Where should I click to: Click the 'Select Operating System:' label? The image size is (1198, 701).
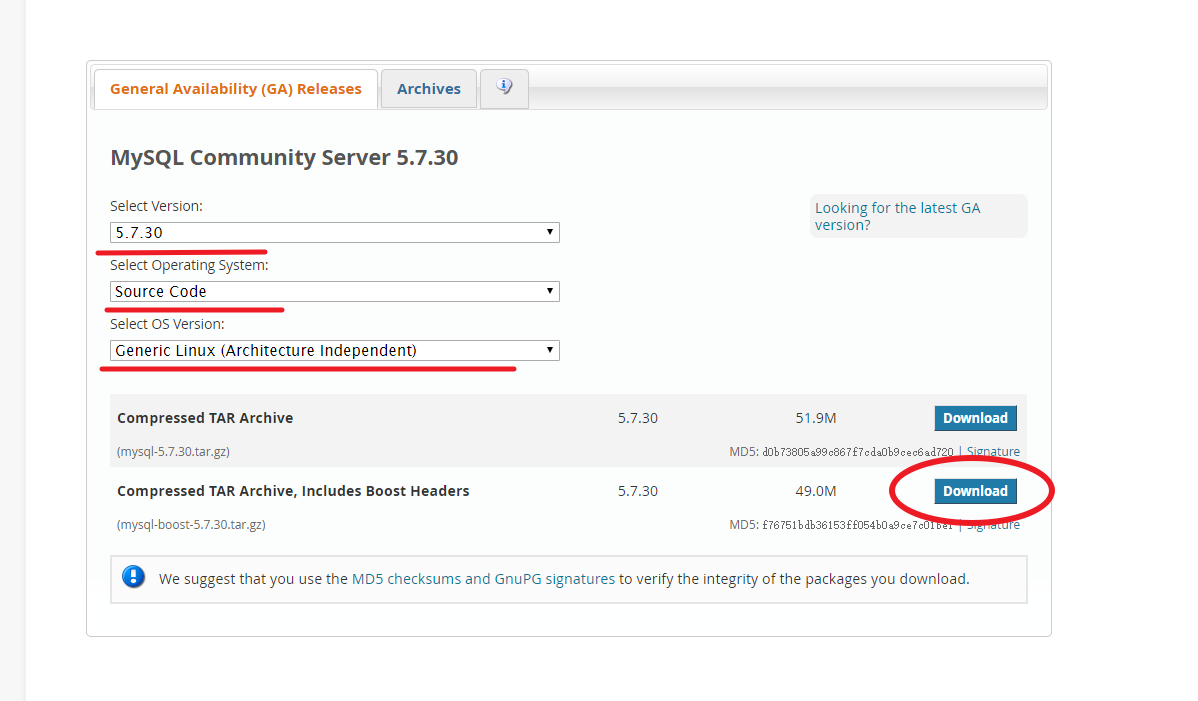(189, 265)
